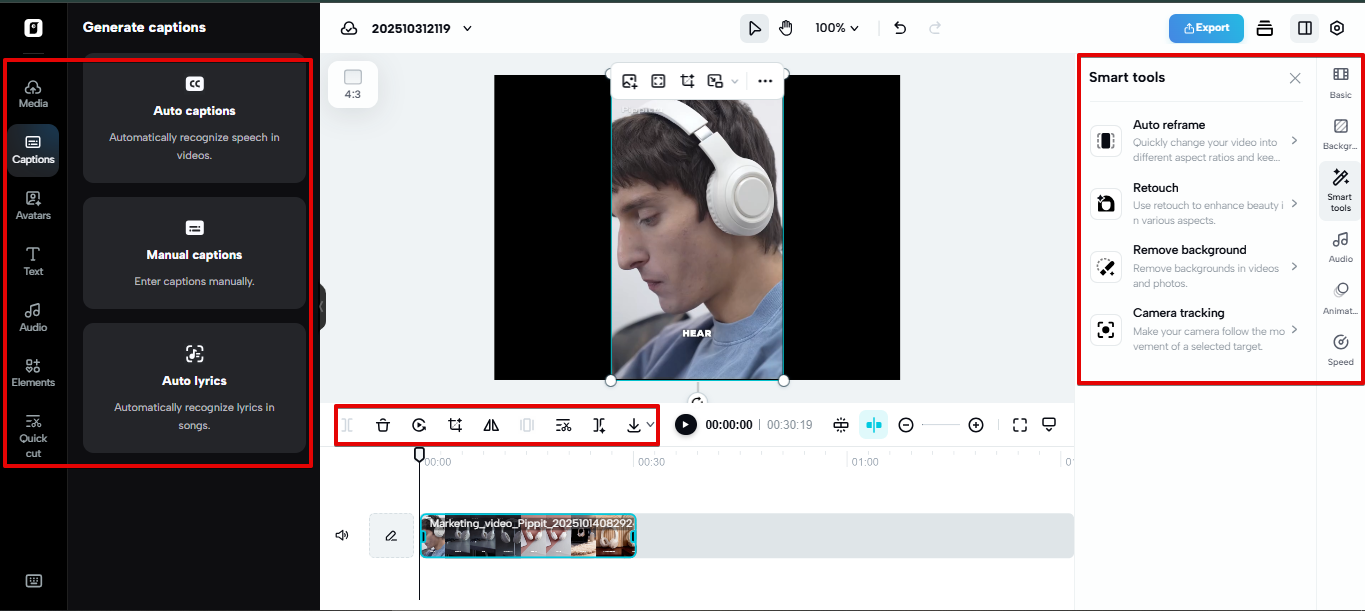1369x611 pixels.
Task: Open the Media panel in the sidebar
Action: (33, 95)
